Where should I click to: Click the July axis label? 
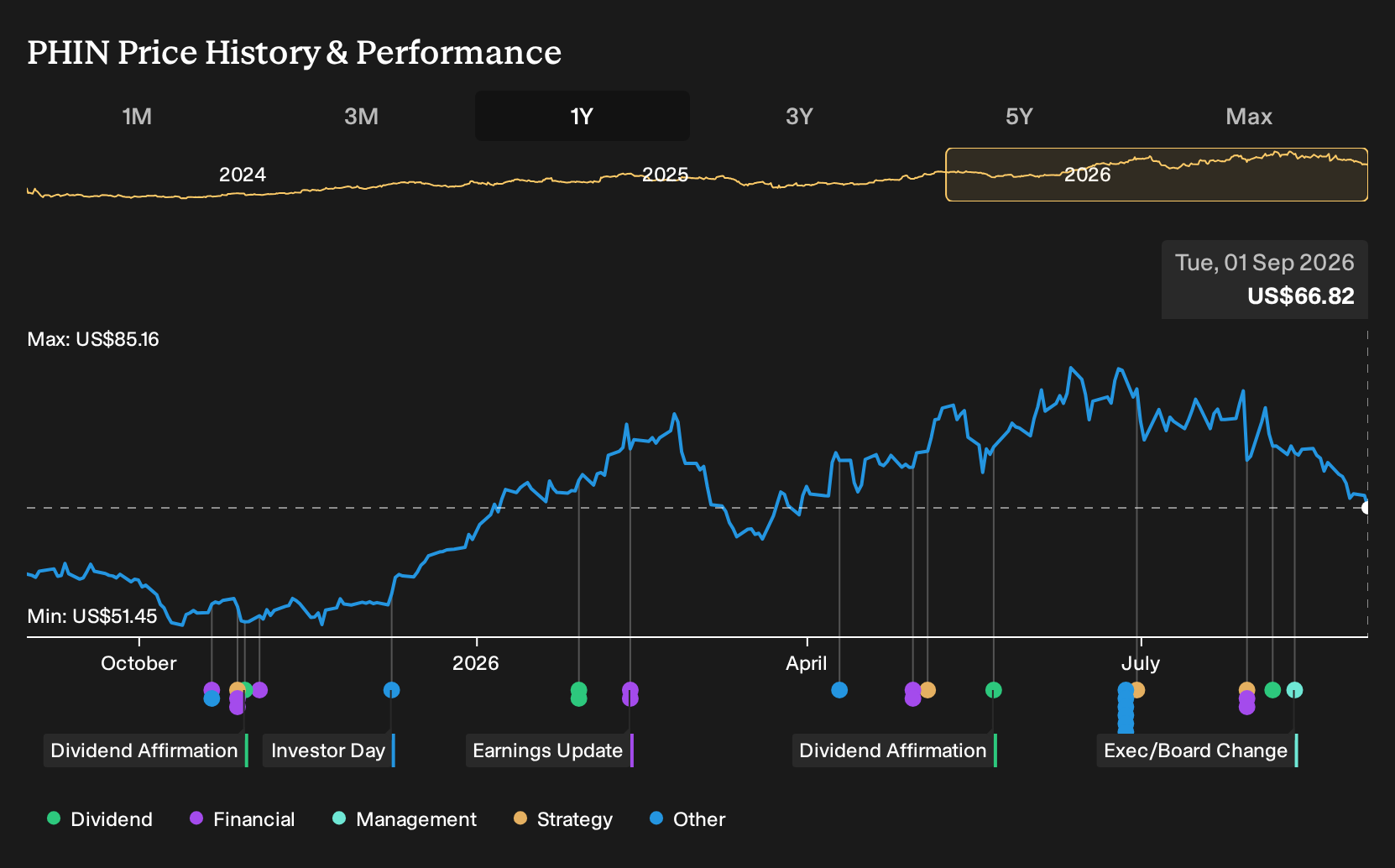[1141, 663]
